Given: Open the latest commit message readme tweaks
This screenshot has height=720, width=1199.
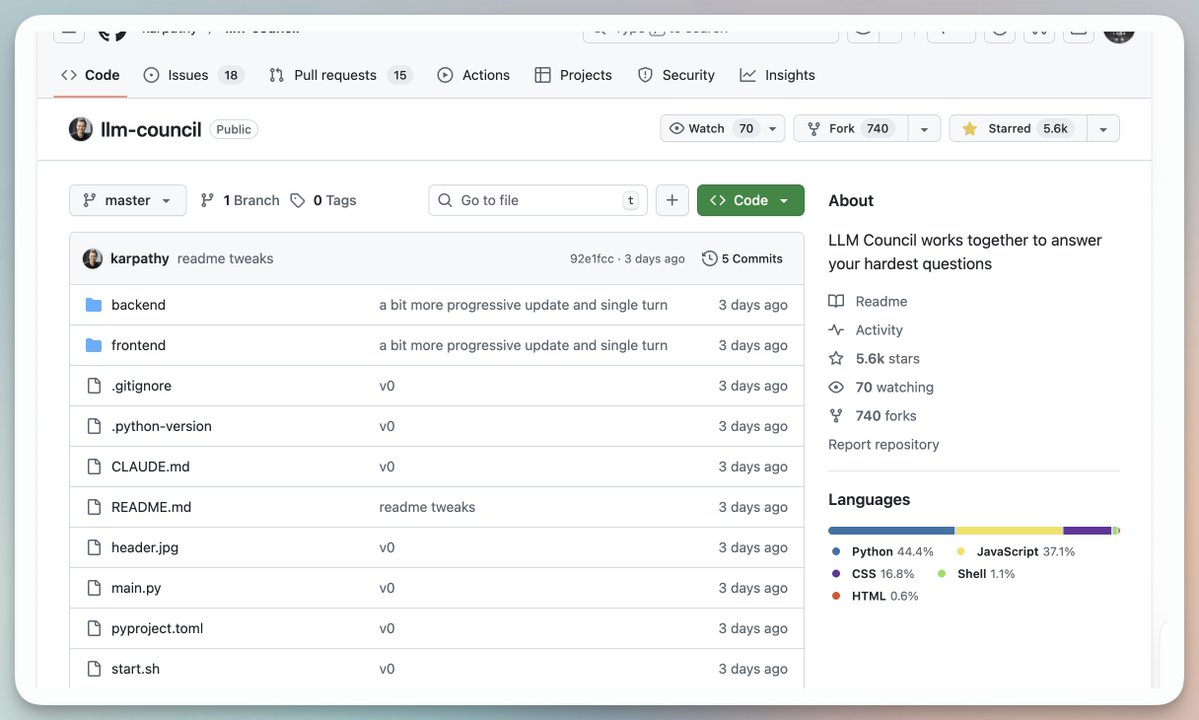Looking at the screenshot, I should 225,258.
